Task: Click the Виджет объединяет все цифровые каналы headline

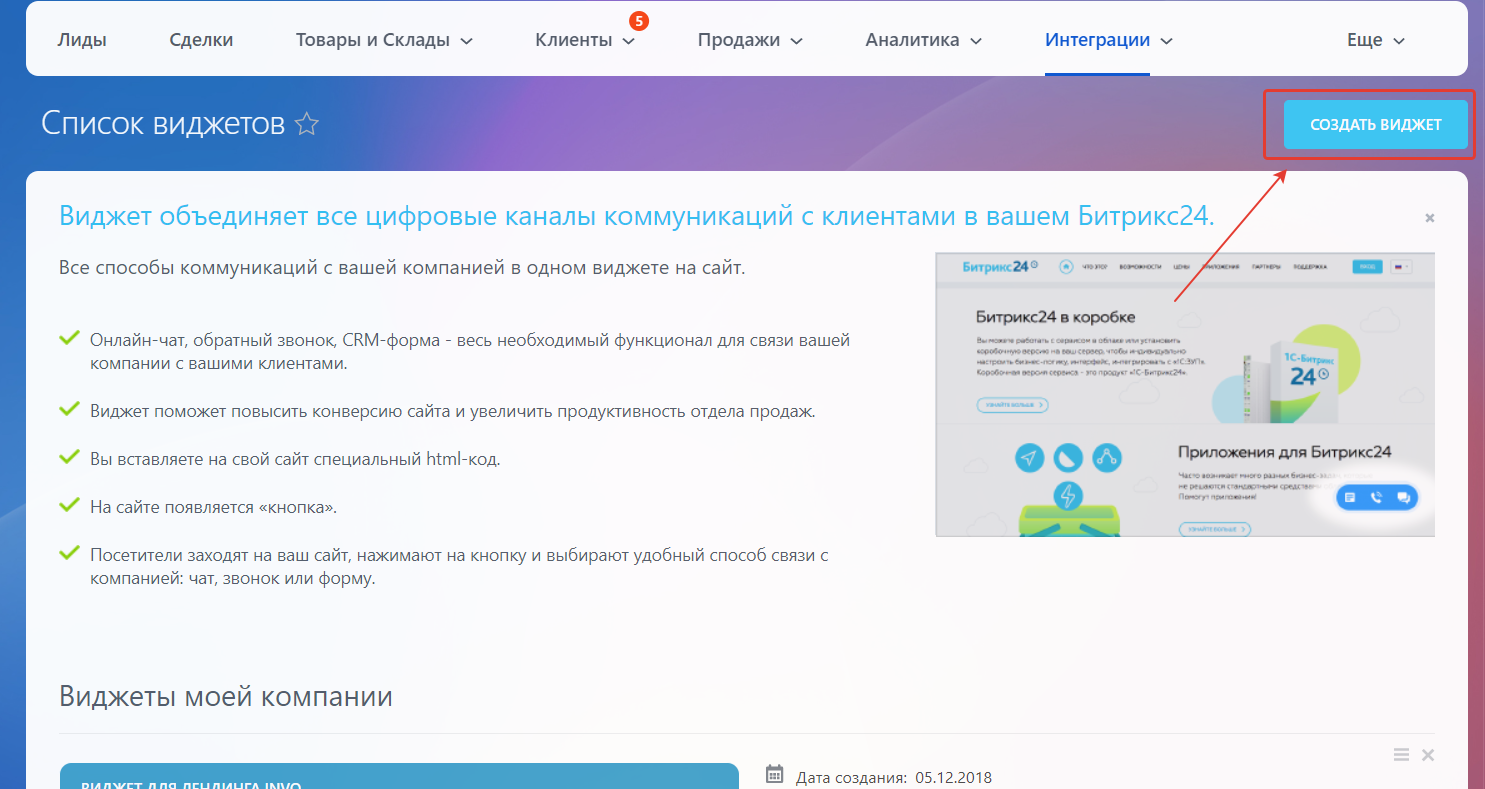Action: (637, 216)
